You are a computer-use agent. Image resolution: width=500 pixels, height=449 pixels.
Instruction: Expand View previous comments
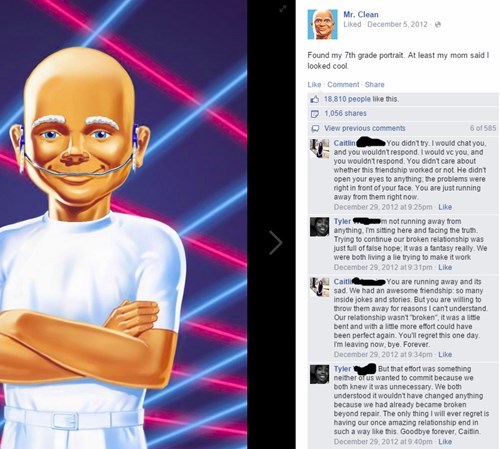pos(365,128)
